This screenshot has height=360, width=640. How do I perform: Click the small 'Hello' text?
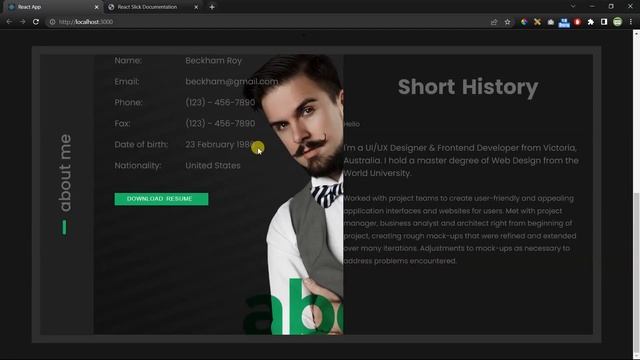[352, 124]
